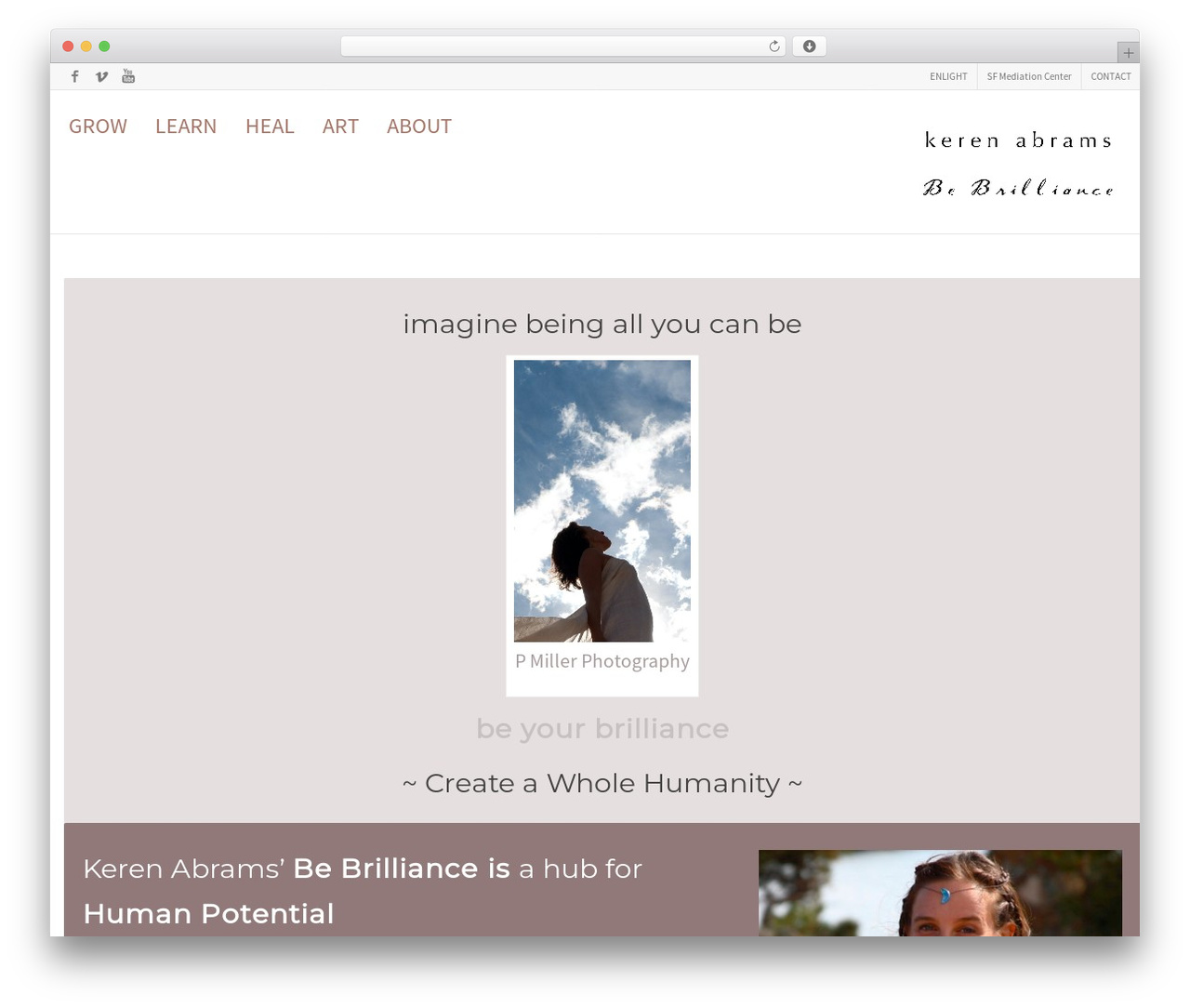This screenshot has height=1008, width=1190.
Task: Focus the browser address bar
Action: [x=563, y=46]
